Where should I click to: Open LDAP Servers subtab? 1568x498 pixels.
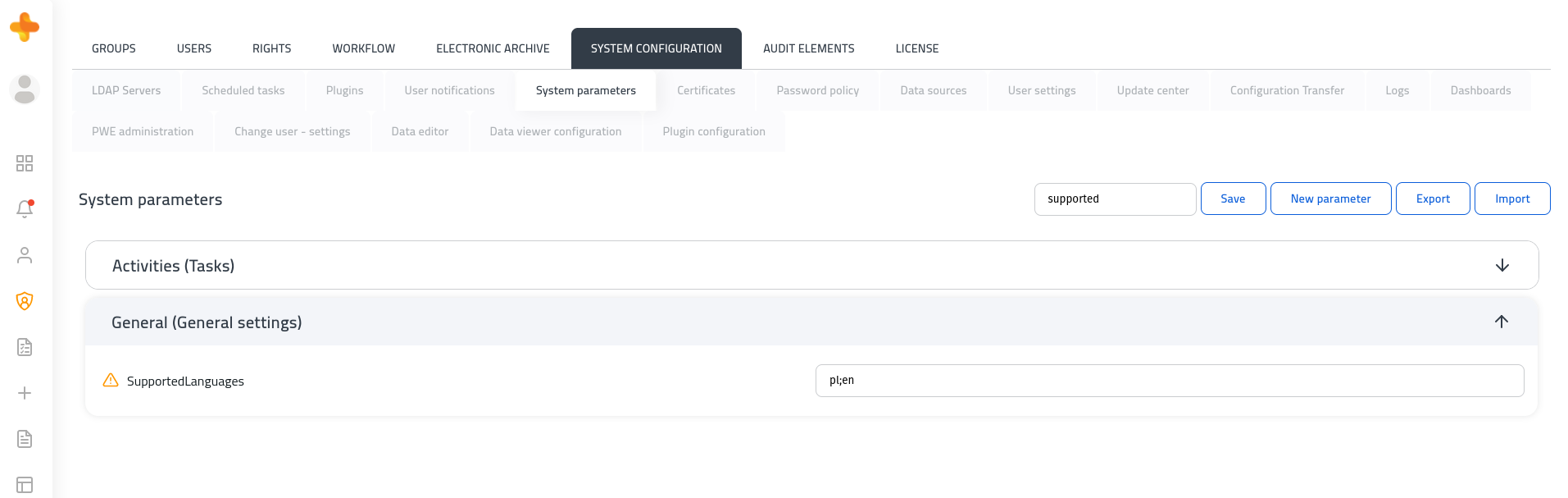[126, 90]
